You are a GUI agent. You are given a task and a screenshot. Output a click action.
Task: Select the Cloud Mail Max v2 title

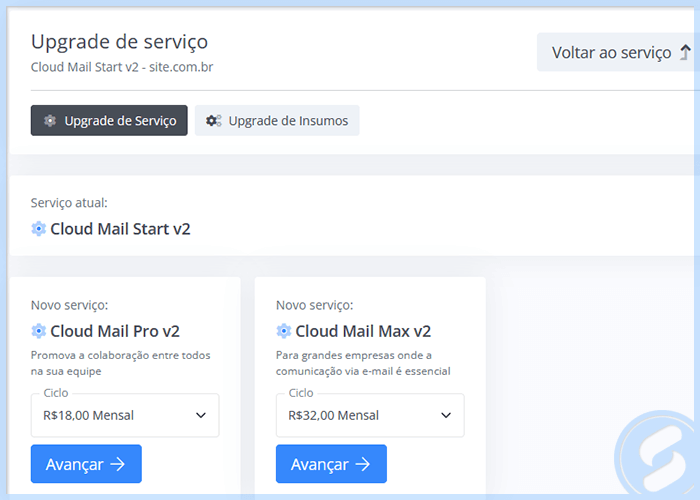click(x=363, y=331)
